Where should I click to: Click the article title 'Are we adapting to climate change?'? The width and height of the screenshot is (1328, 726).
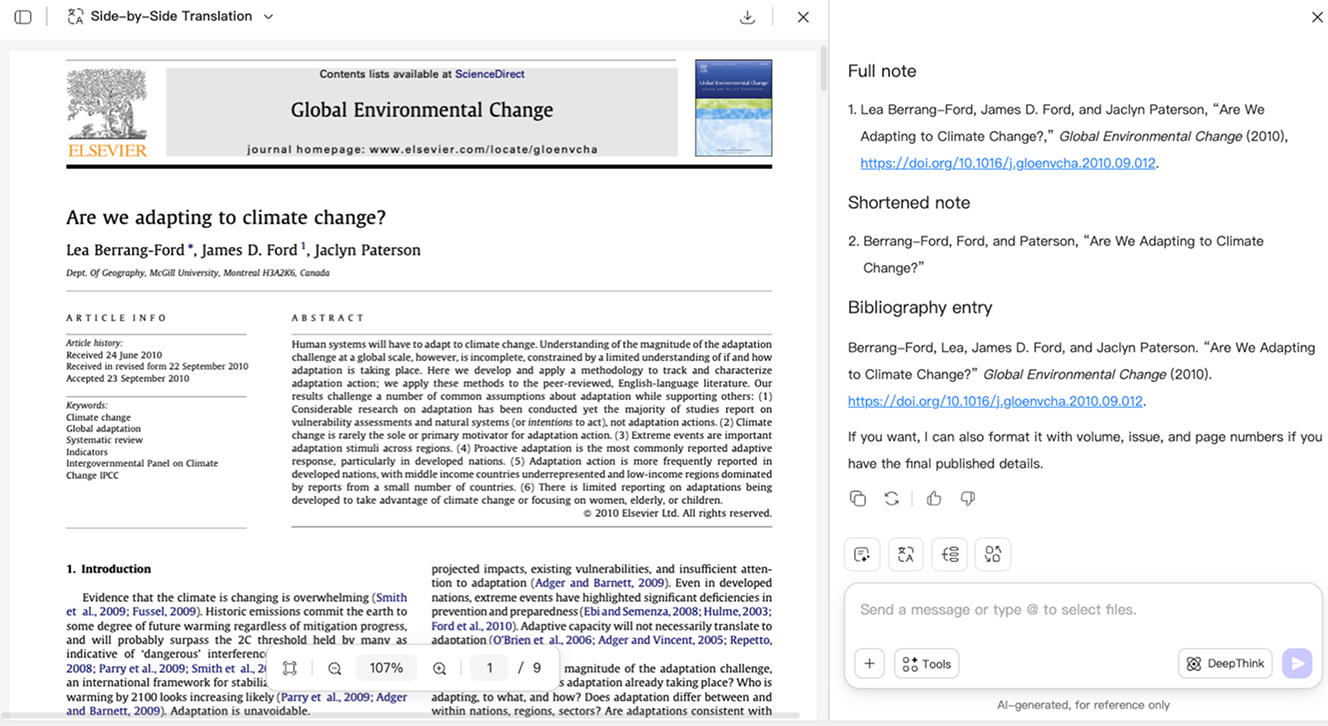pyautogui.click(x=226, y=217)
